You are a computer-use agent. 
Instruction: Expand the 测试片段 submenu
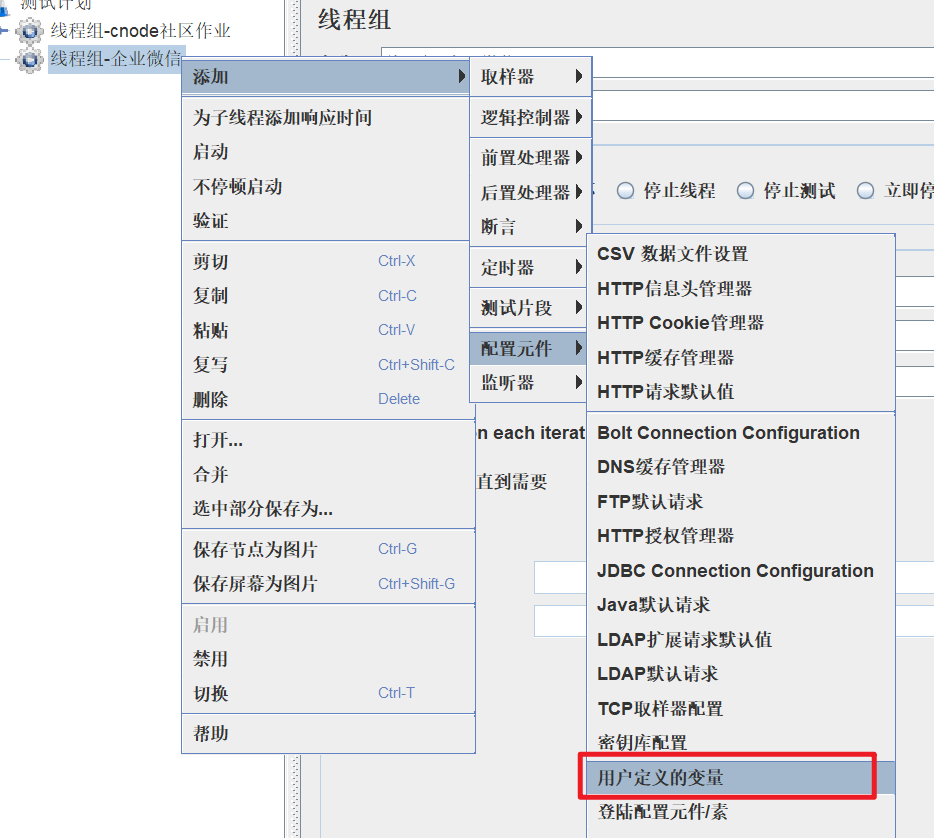(x=530, y=308)
